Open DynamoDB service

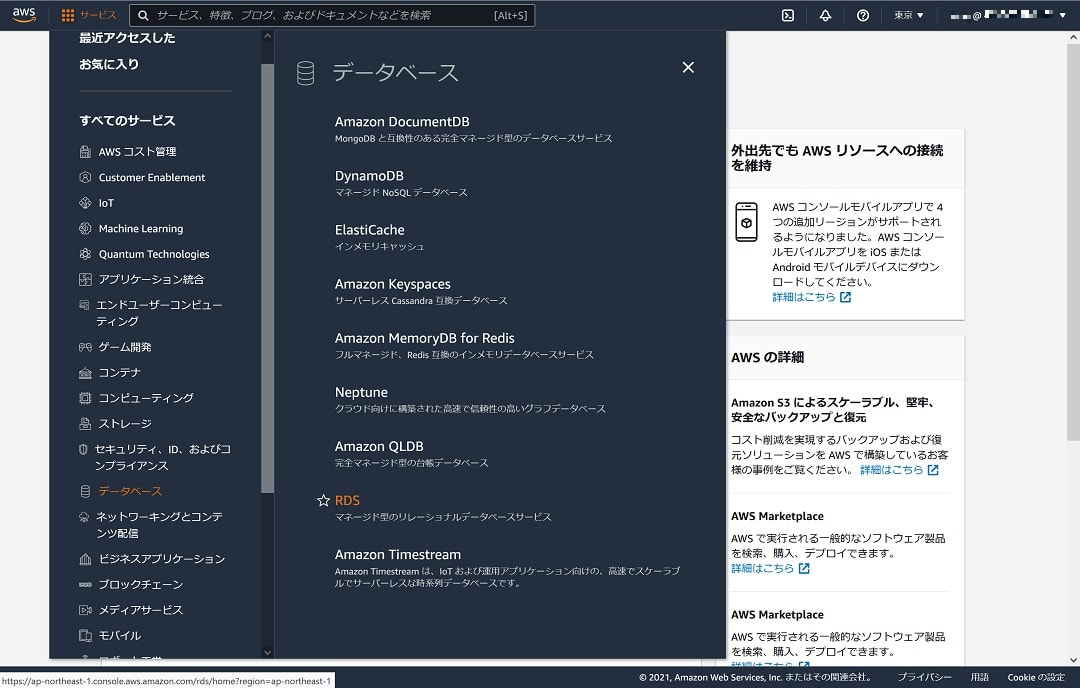(x=369, y=176)
